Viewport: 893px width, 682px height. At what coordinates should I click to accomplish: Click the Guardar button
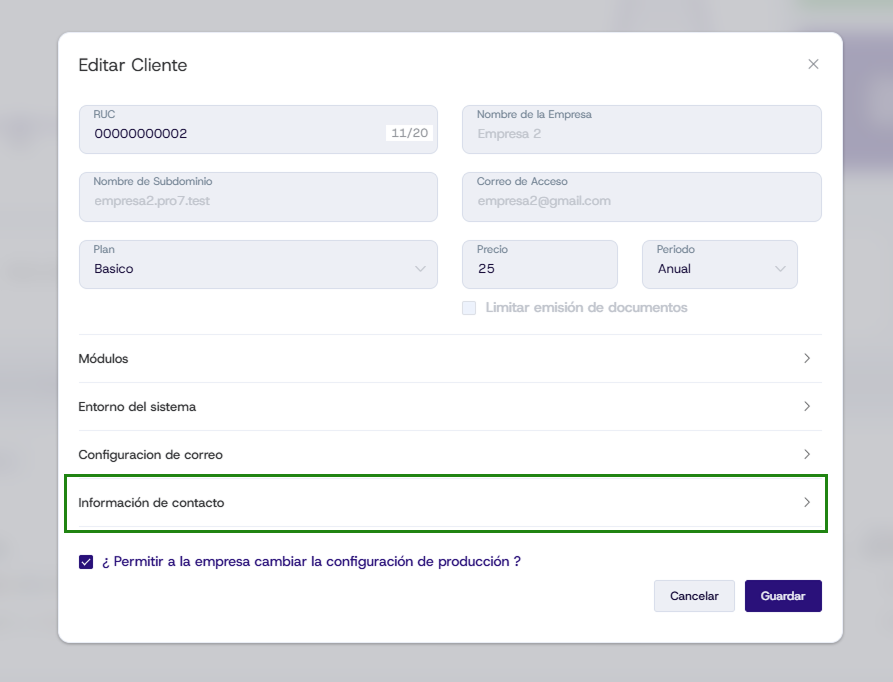point(783,595)
